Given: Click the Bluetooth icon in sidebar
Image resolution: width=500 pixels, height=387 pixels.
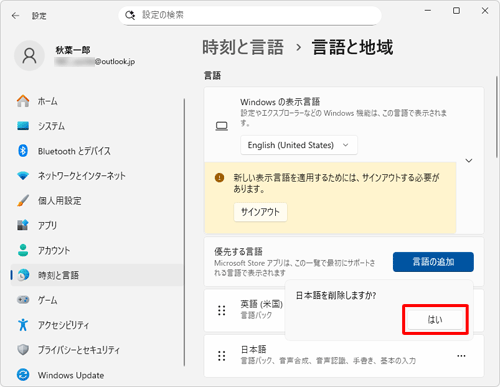Looking at the screenshot, I should tap(23, 151).
